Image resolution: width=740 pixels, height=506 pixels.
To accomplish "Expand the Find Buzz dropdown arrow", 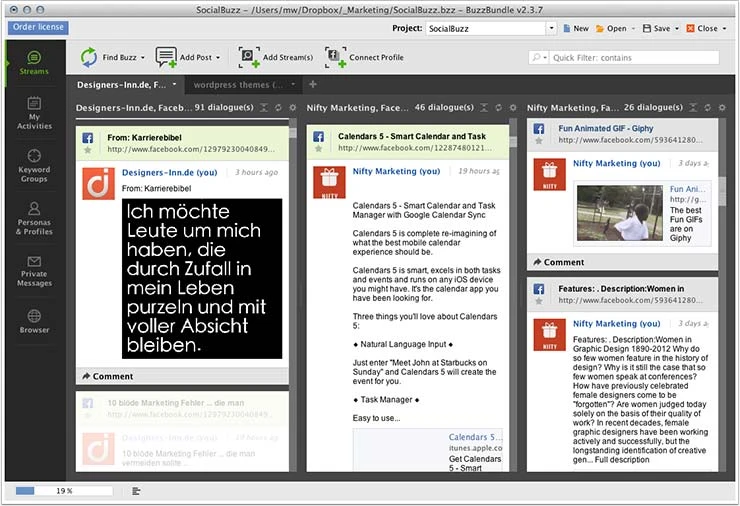I will 143,58.
